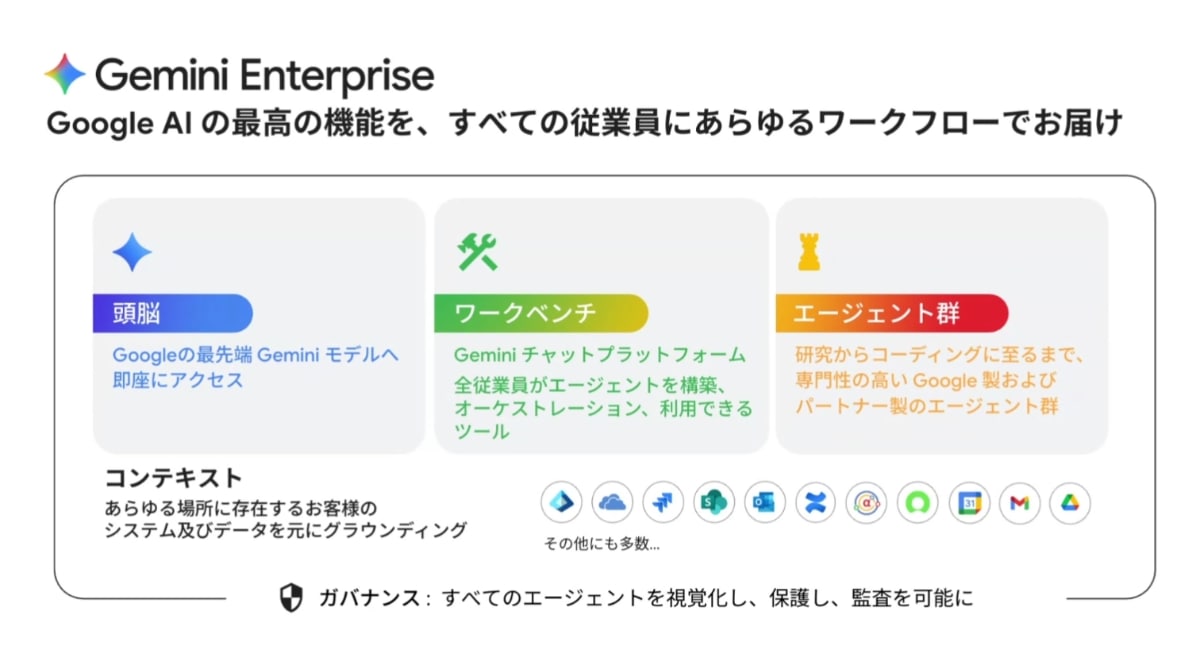Click the Outlook connector icon
1200x661 pixels.
point(765,503)
